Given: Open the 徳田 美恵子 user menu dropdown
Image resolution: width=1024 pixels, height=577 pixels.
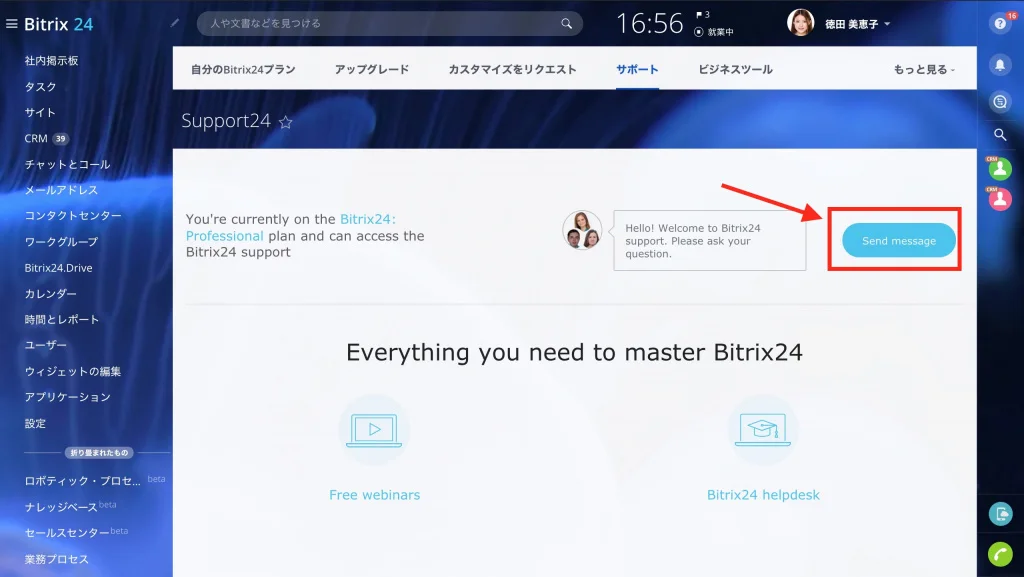Looking at the screenshot, I should tap(857, 24).
